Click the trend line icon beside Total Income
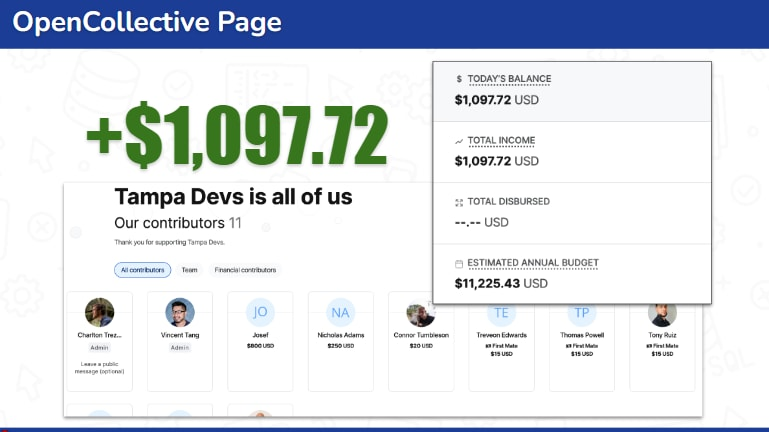 pos(459,141)
